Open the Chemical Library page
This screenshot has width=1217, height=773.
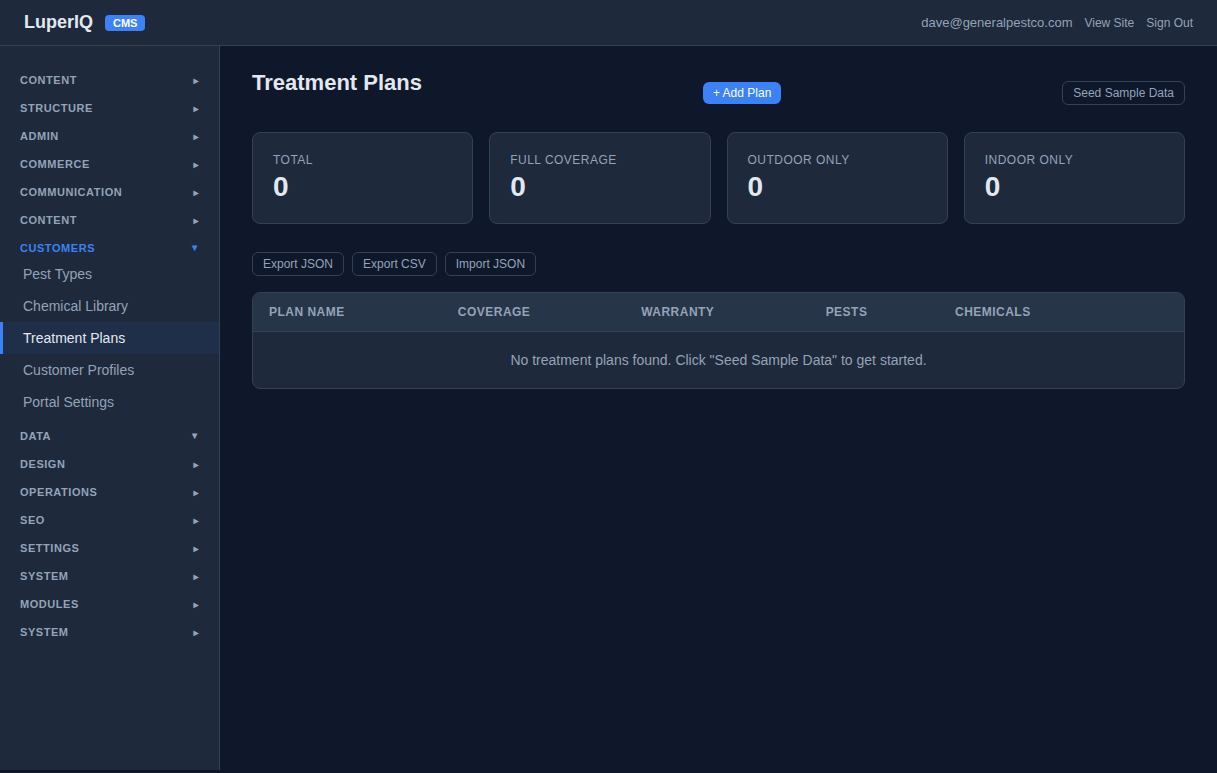tap(75, 305)
